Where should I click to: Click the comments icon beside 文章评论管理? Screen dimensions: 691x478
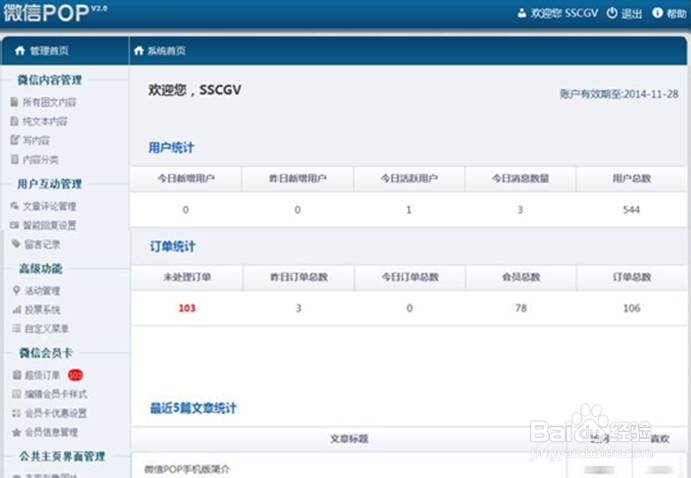[15, 206]
